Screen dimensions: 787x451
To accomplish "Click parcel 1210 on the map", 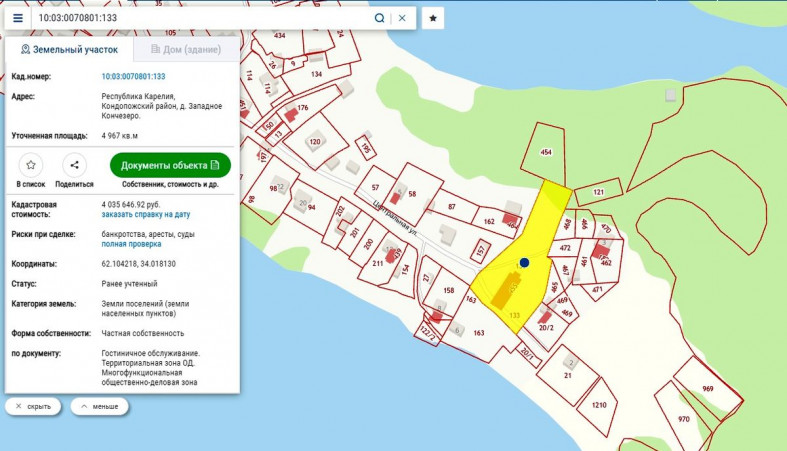I will click(x=598, y=405).
